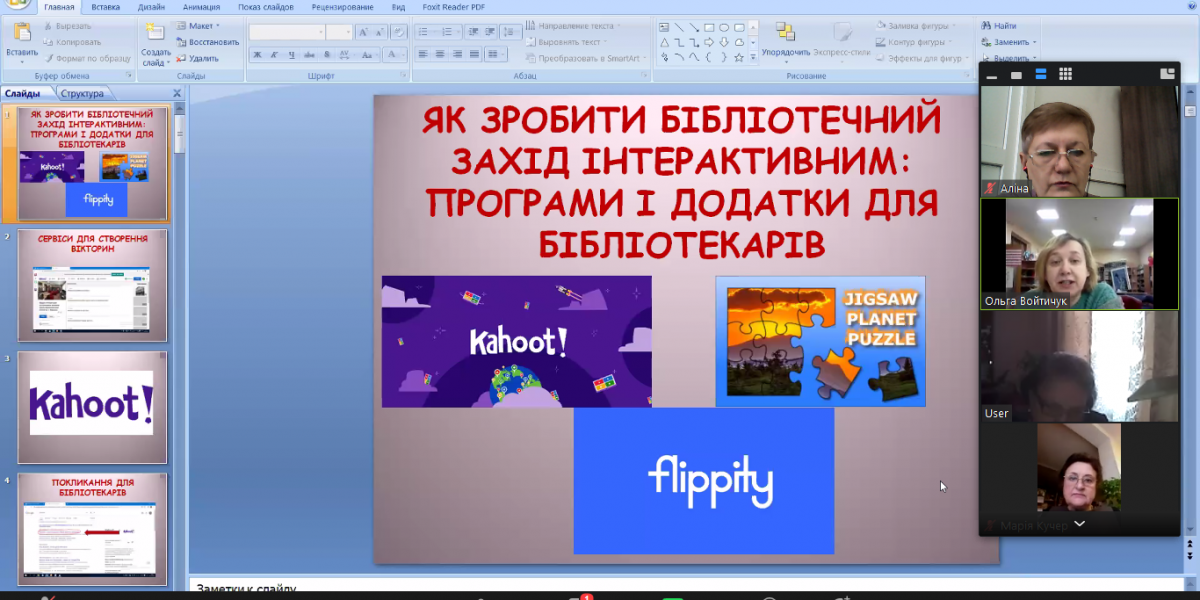Toggle justify text alignment
This screenshot has width=1200, height=600.
coord(474,55)
